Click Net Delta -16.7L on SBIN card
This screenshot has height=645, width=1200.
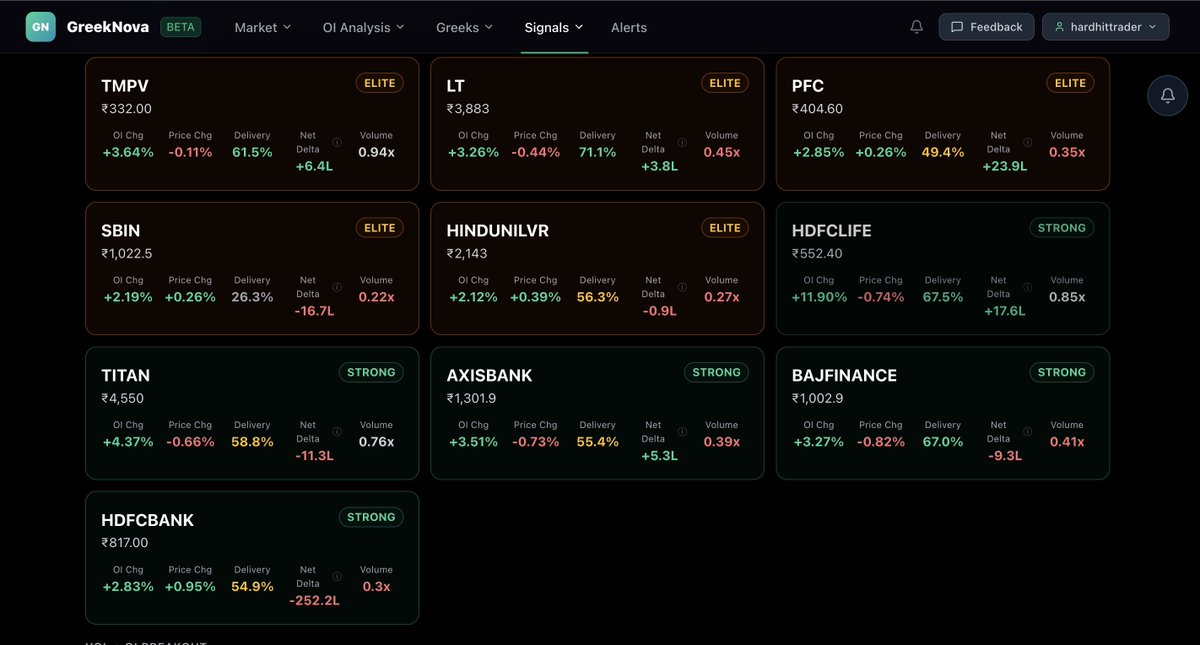click(x=314, y=311)
